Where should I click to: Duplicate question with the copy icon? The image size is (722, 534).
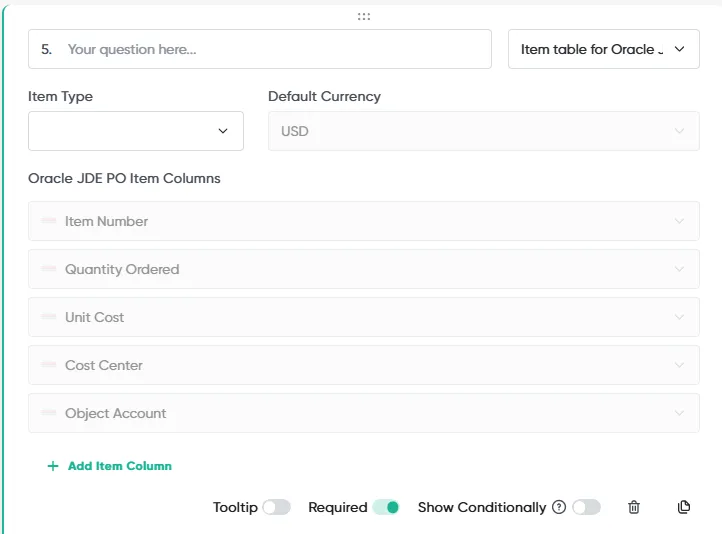[684, 507]
